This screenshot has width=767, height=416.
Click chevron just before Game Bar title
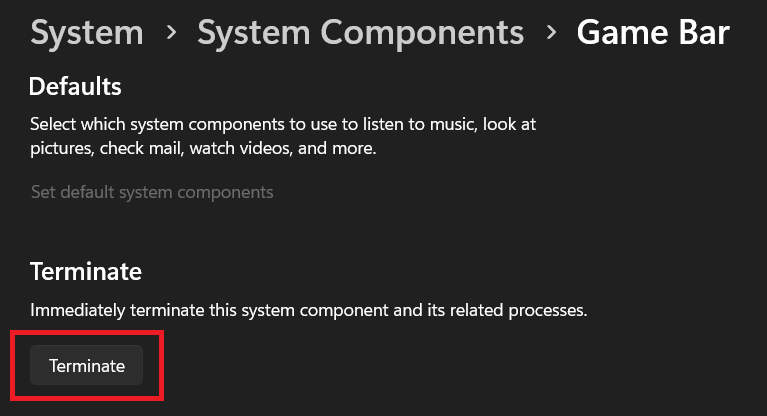click(551, 34)
